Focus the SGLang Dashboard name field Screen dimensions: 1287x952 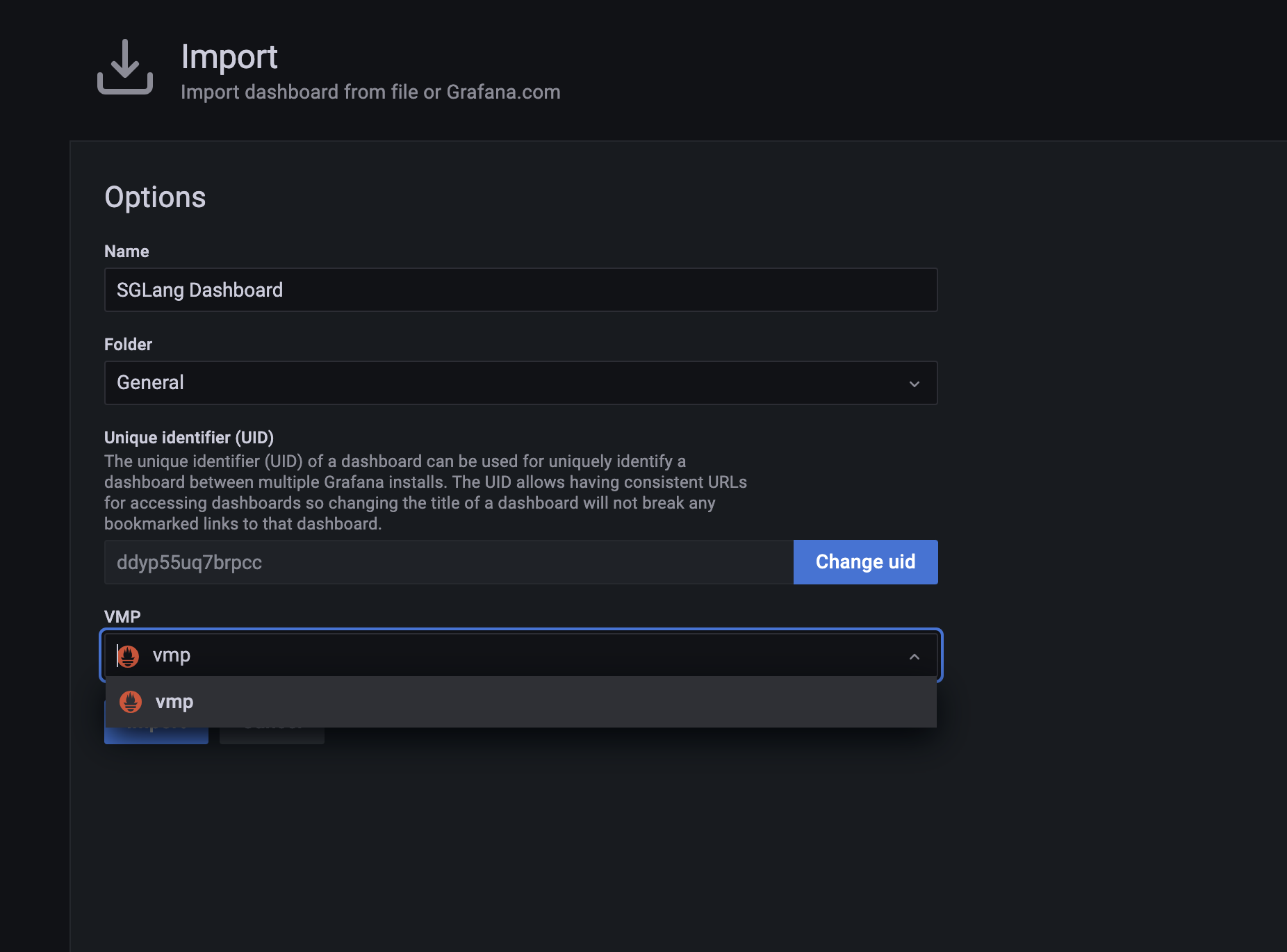(x=521, y=290)
